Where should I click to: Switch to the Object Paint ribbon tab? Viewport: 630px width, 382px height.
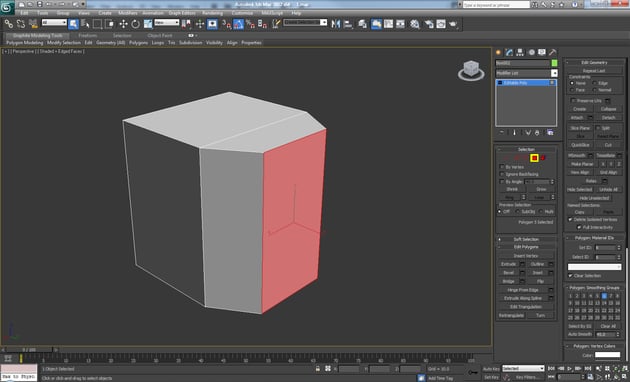tap(160, 35)
